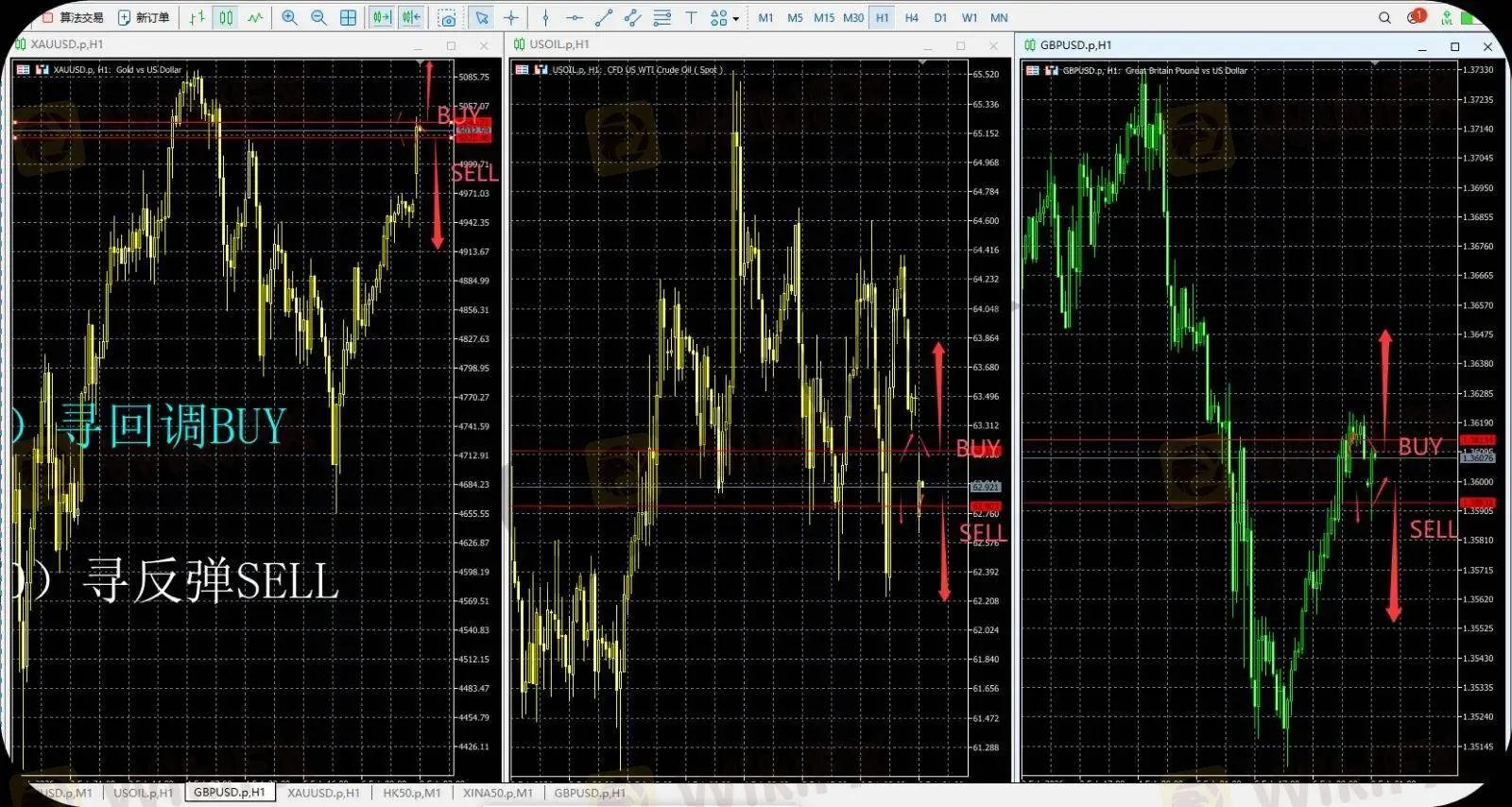Expand the shapes objects dropdown arrow
Image resolution: width=1512 pixels, height=807 pixels.
(x=736, y=19)
